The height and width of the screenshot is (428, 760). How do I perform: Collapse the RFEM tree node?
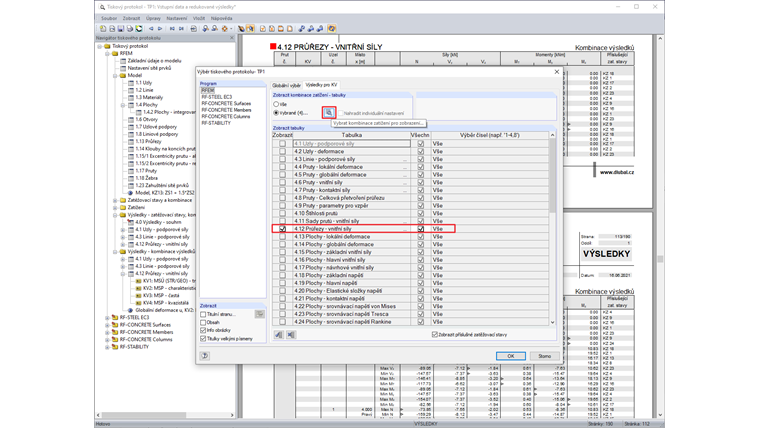pos(107,54)
